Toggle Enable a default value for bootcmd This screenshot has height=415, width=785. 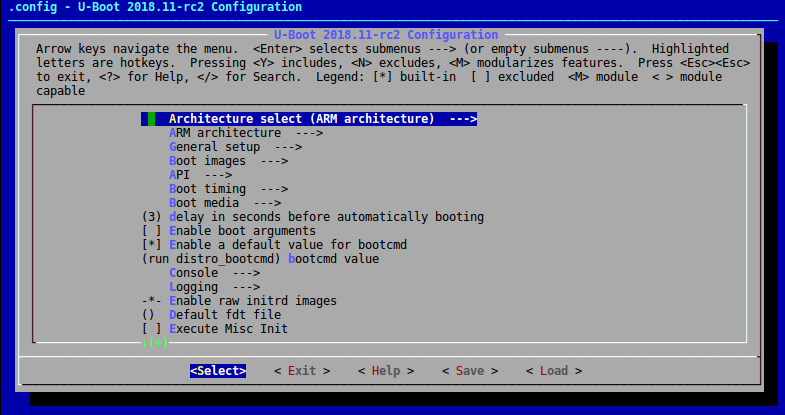274,245
